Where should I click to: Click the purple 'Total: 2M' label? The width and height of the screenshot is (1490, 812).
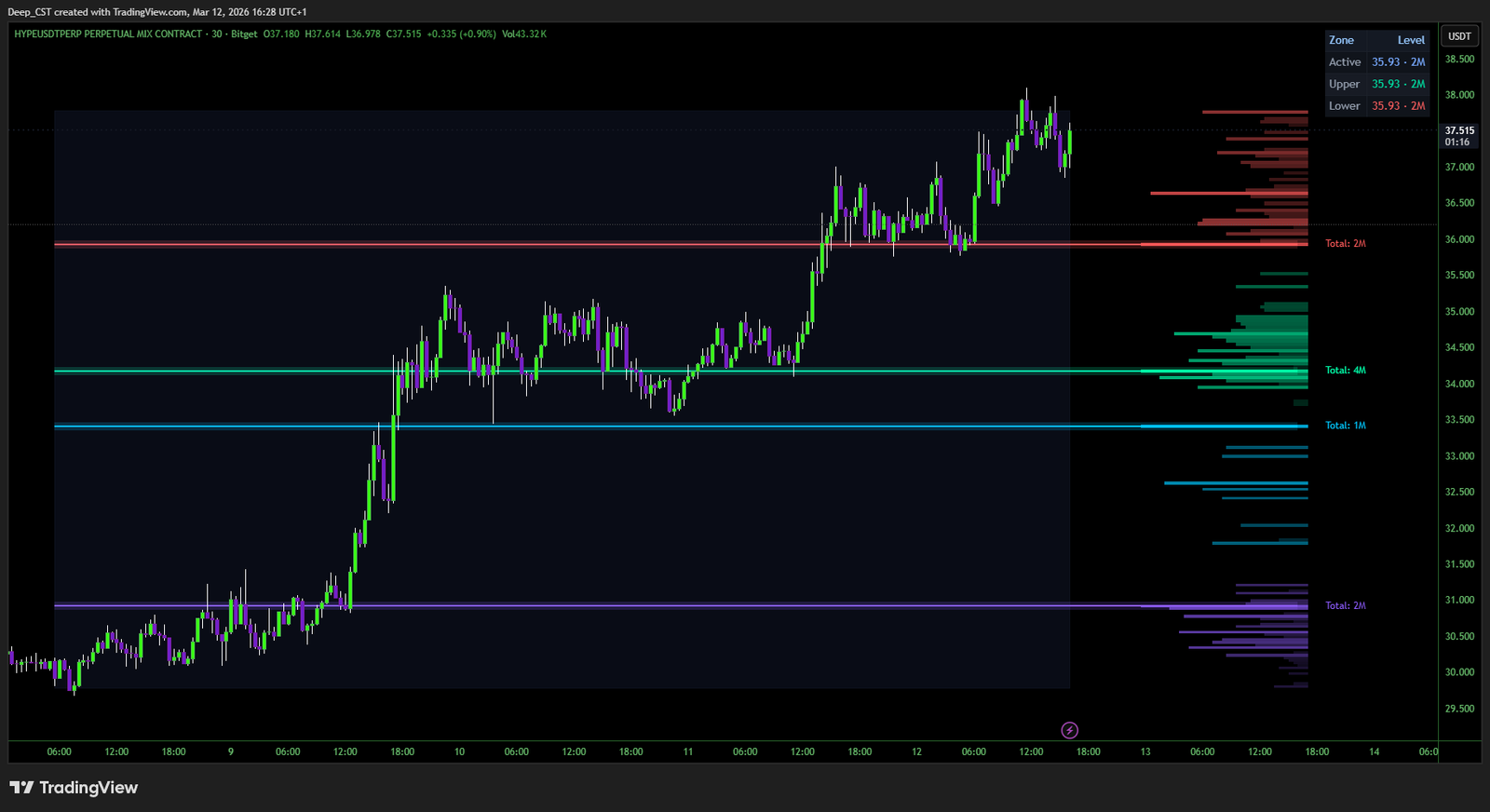[1346, 606]
